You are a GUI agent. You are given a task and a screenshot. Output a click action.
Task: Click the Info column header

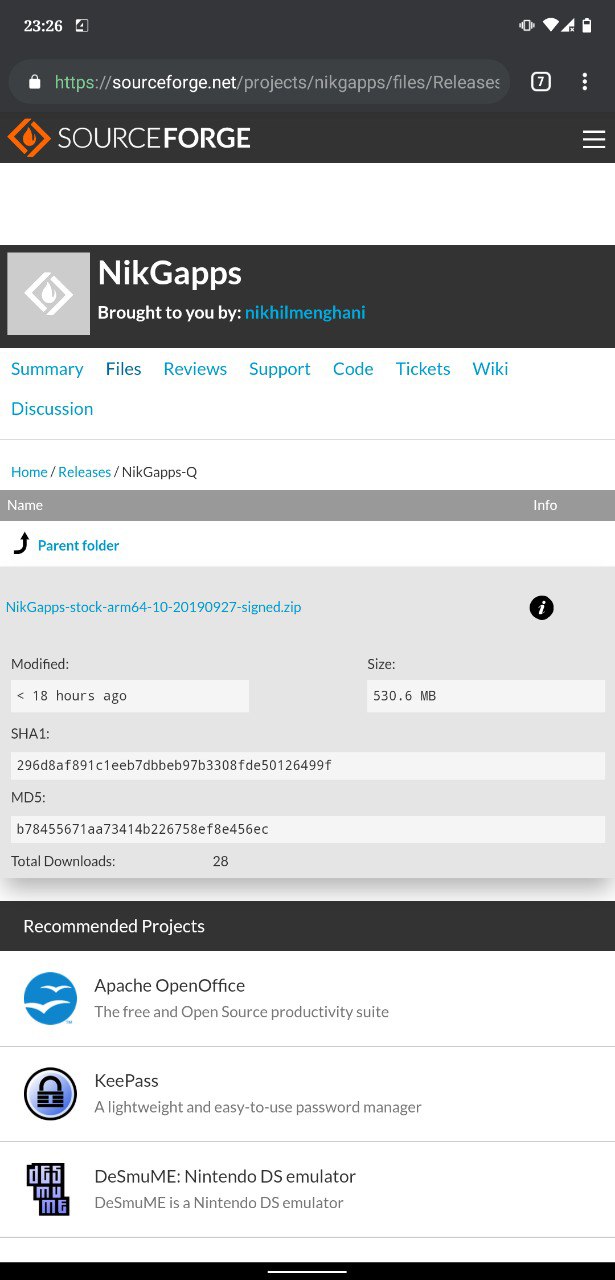[545, 505]
